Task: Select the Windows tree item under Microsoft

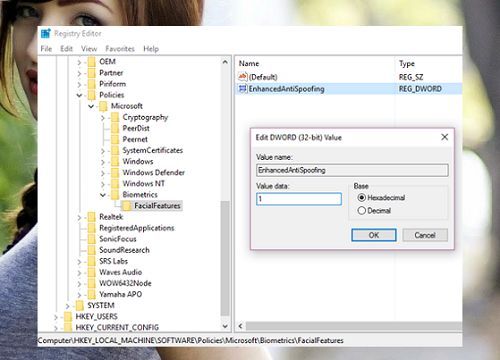Action: (x=138, y=161)
